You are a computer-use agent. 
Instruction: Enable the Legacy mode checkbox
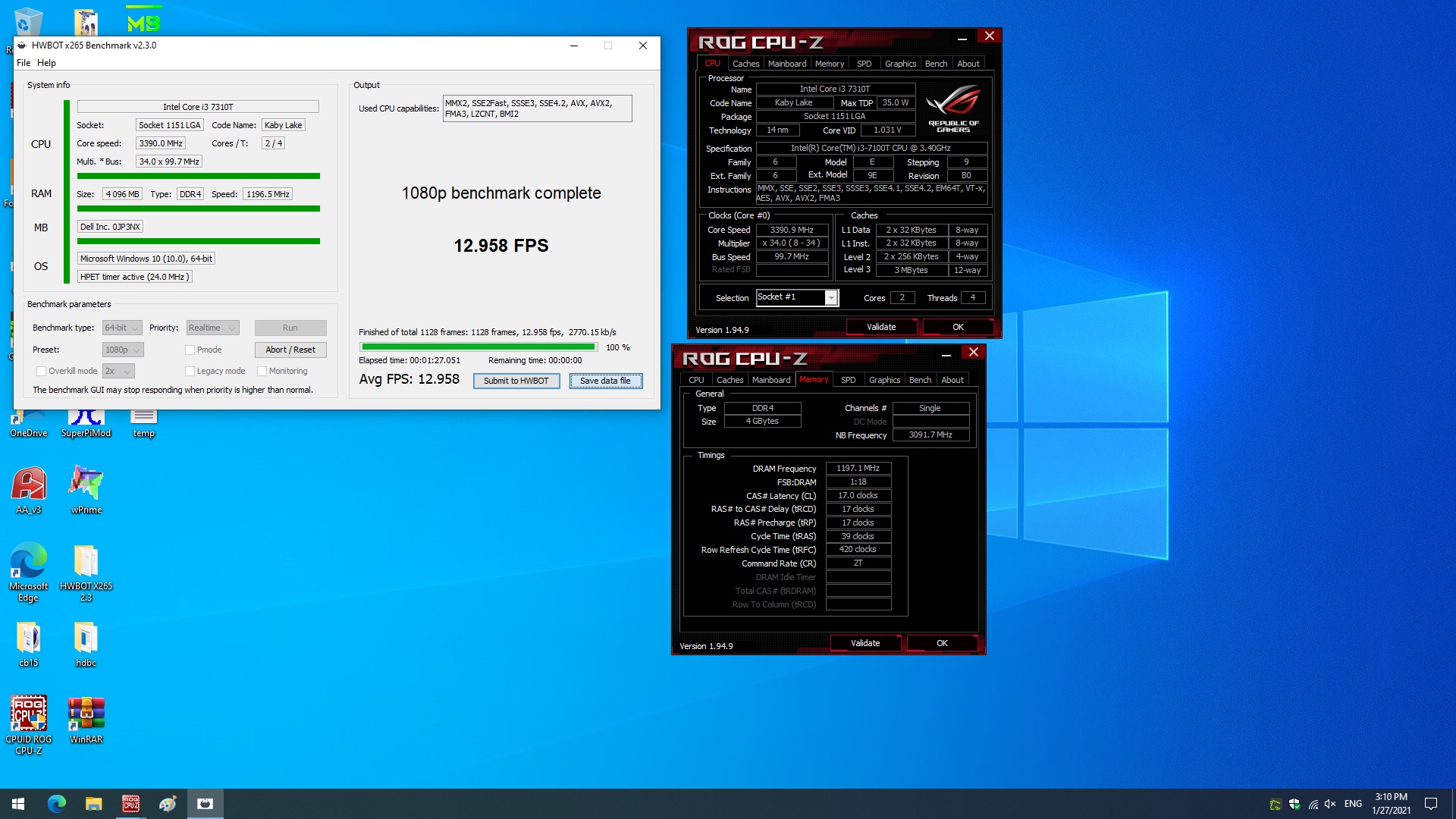pos(190,371)
